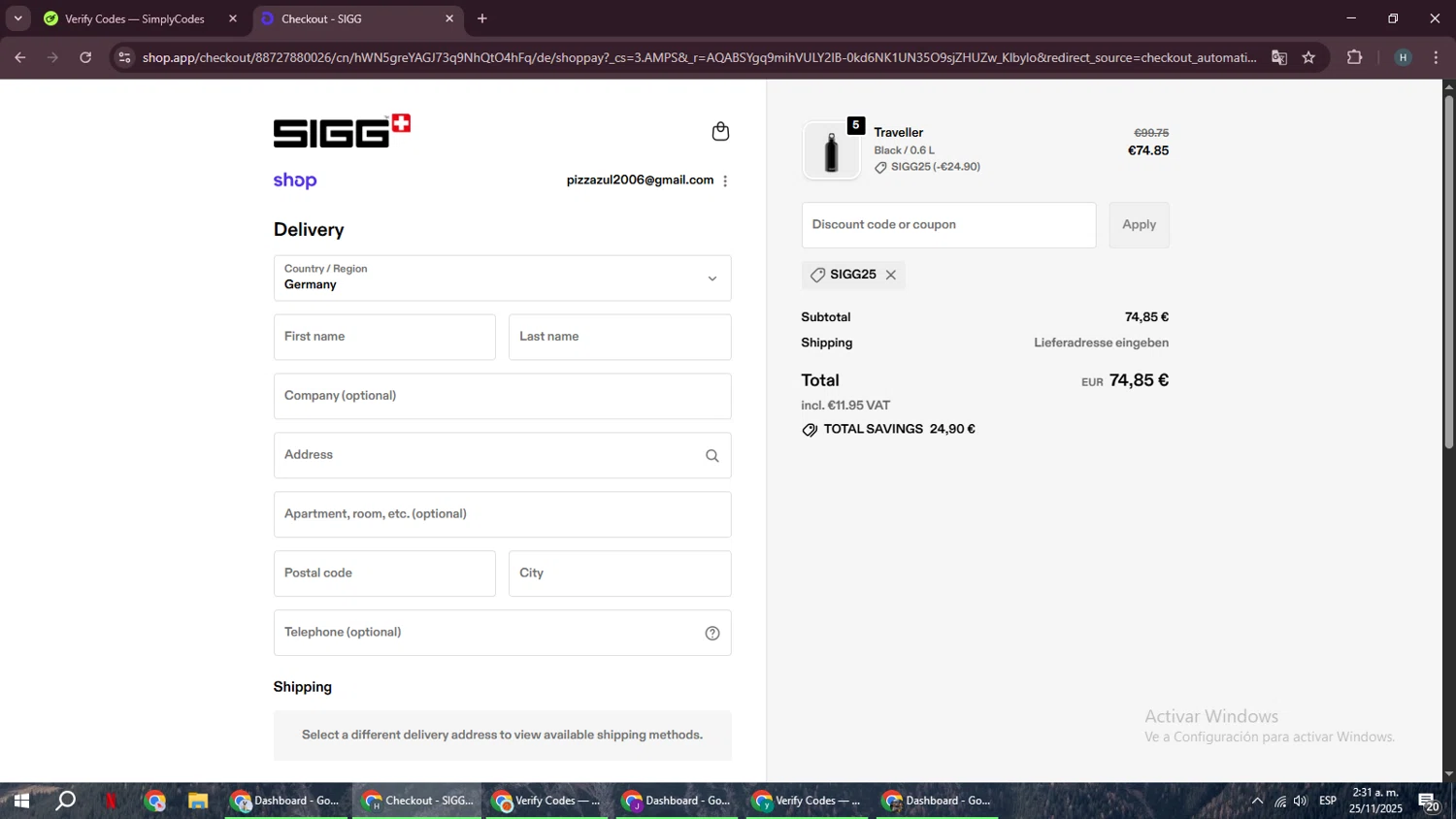Open the notification center icon

[x=1428, y=802]
